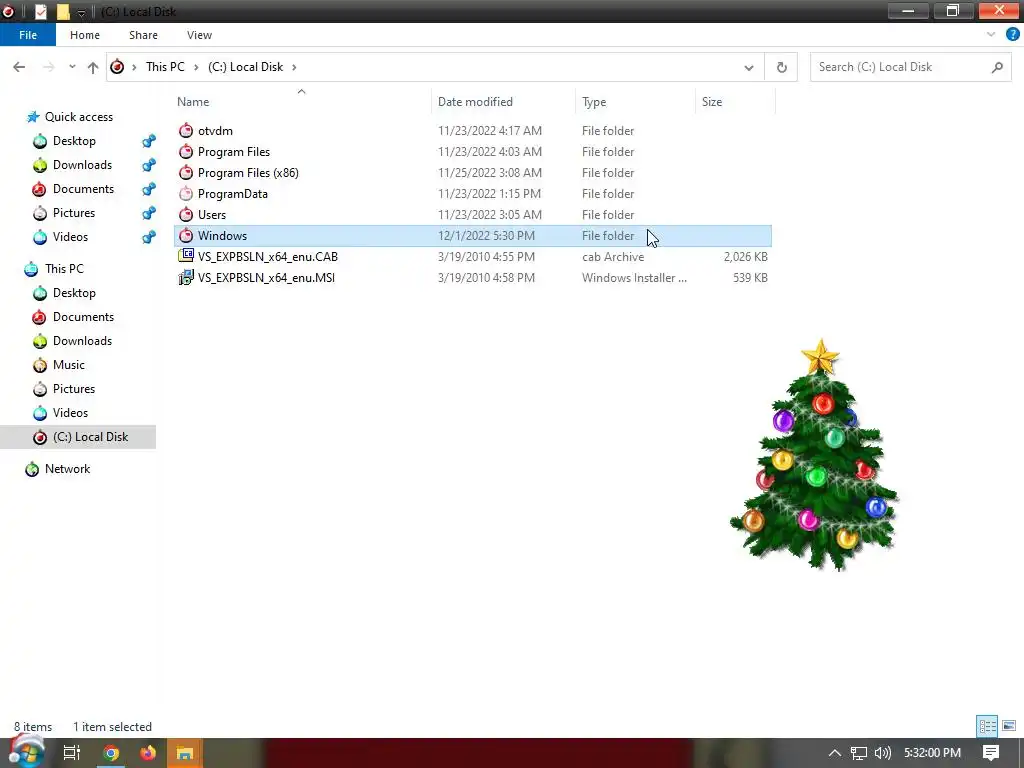Switch to Large icons view layout
The image size is (1024, 768).
[1009, 726]
